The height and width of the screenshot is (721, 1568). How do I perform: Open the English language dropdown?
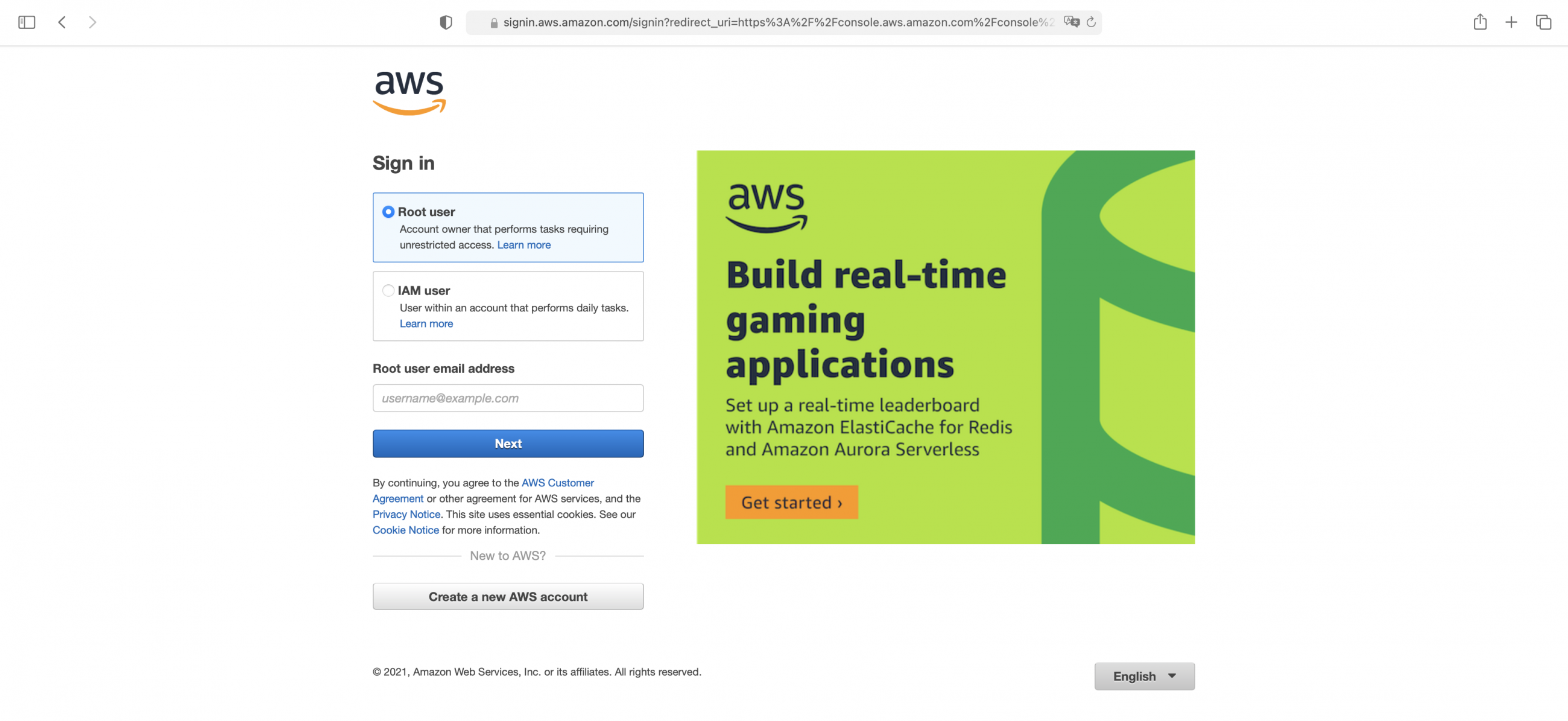1145,676
